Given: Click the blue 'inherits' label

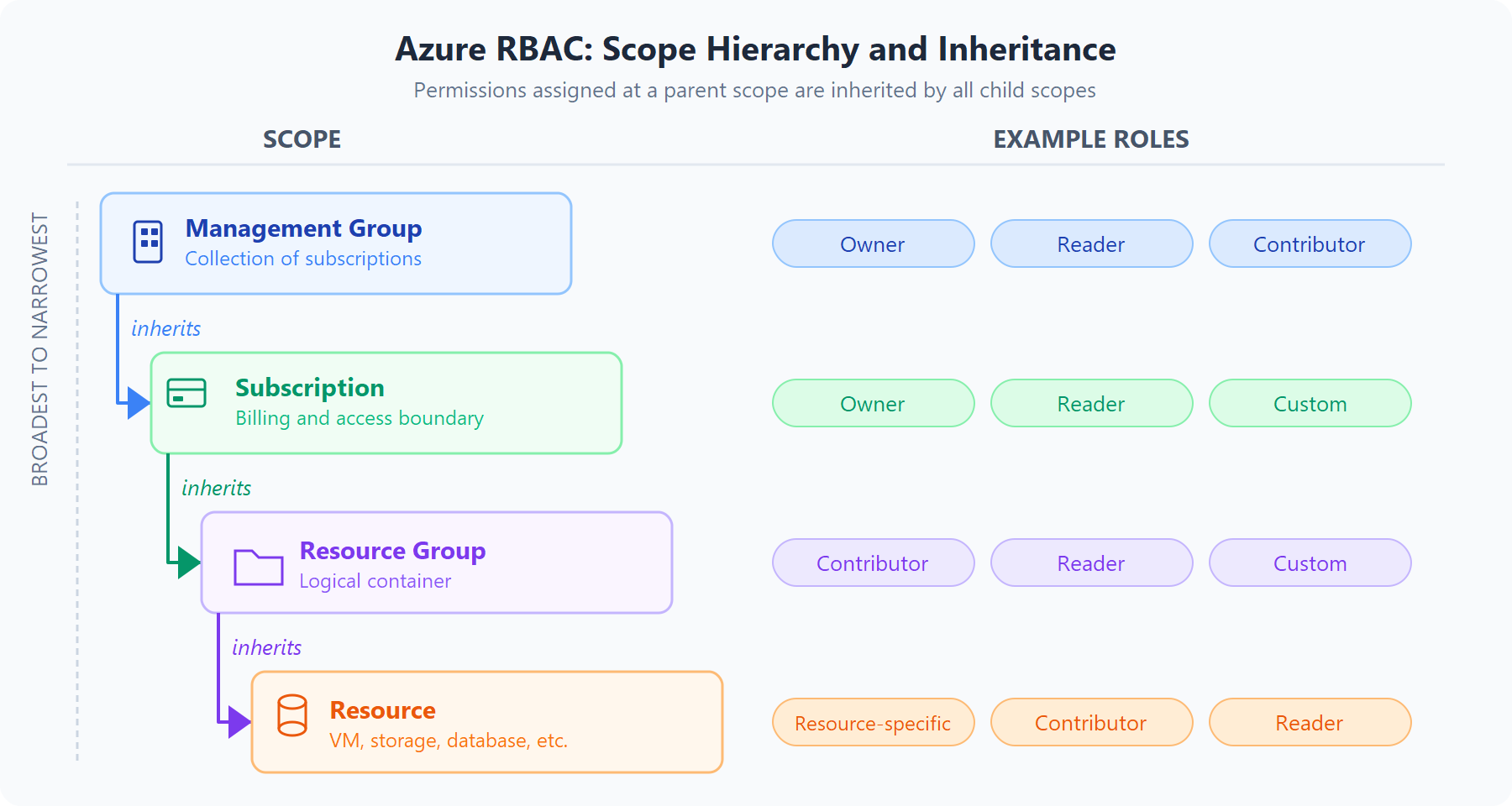Looking at the screenshot, I should coord(166,328).
